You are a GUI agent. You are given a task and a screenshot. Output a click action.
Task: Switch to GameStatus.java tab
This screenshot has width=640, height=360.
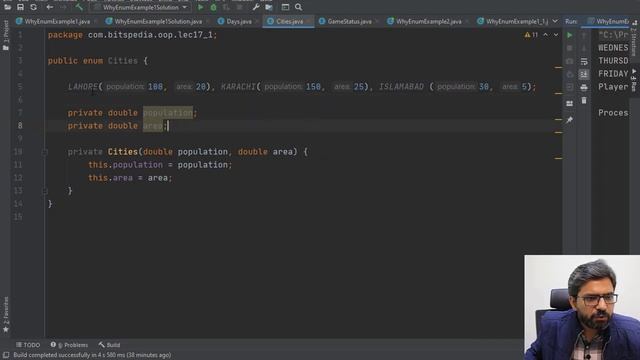[x=349, y=21]
